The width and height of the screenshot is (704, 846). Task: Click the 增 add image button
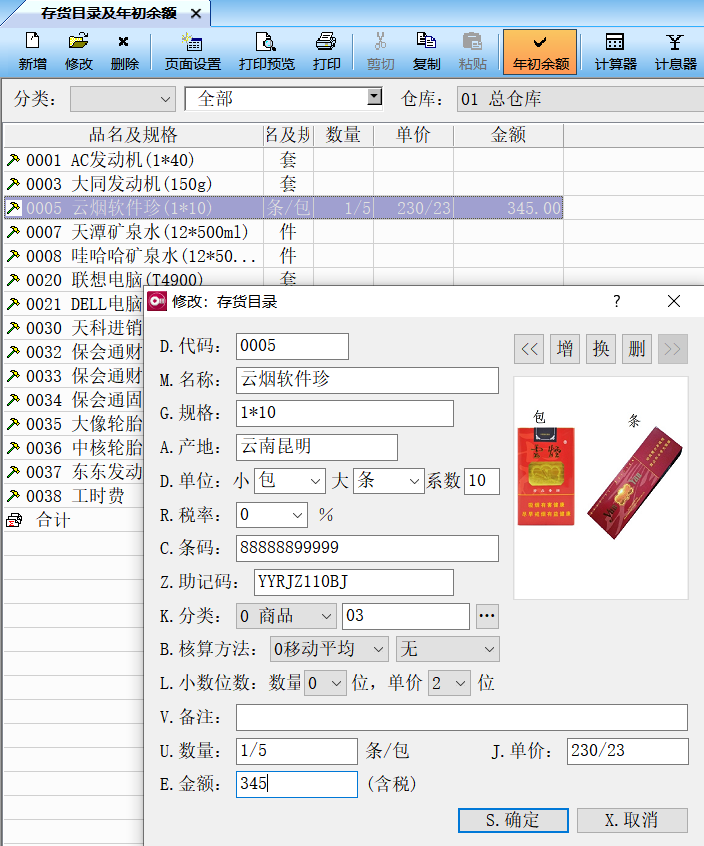(565, 349)
